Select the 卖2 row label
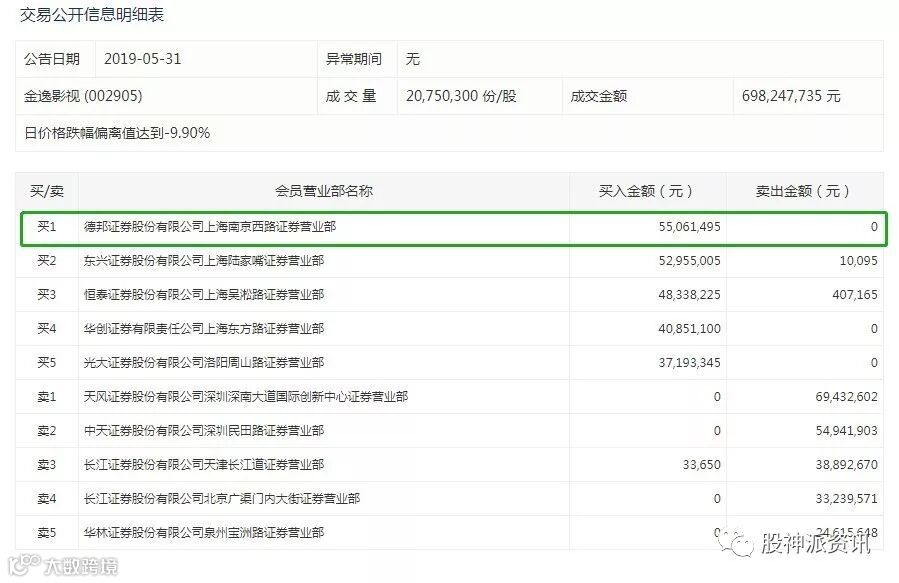The width and height of the screenshot is (899, 583). [x=47, y=431]
